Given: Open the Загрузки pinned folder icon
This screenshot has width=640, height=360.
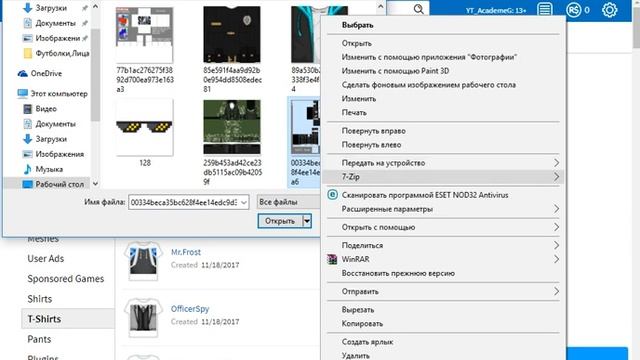Looking at the screenshot, I should coord(27,8).
